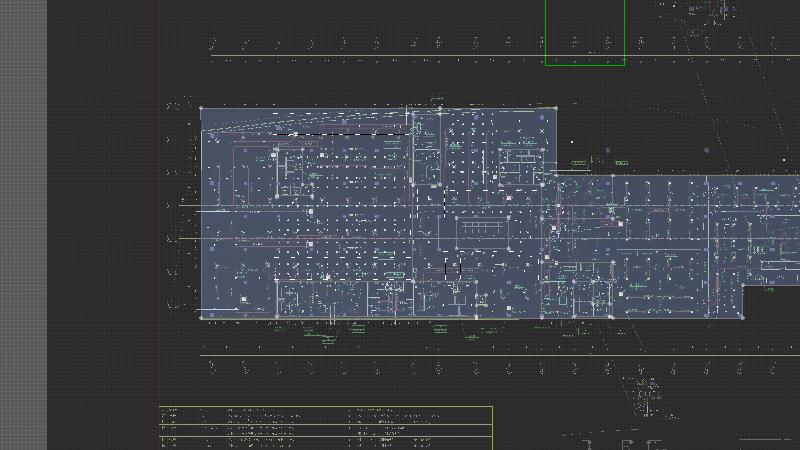
Task: Click the gray hatched strip on left edge
Action: coord(23,225)
